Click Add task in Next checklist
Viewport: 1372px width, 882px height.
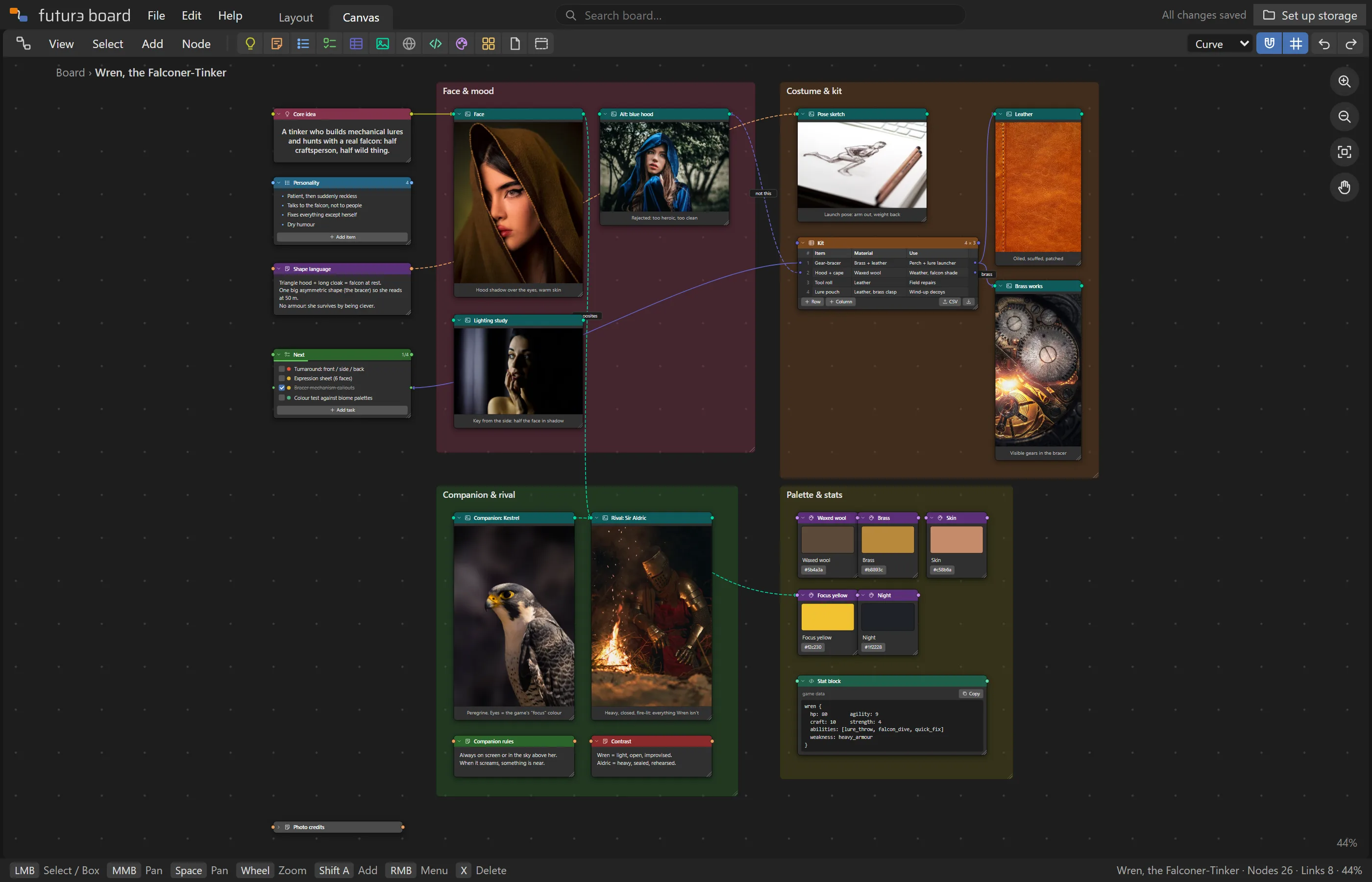click(x=343, y=410)
